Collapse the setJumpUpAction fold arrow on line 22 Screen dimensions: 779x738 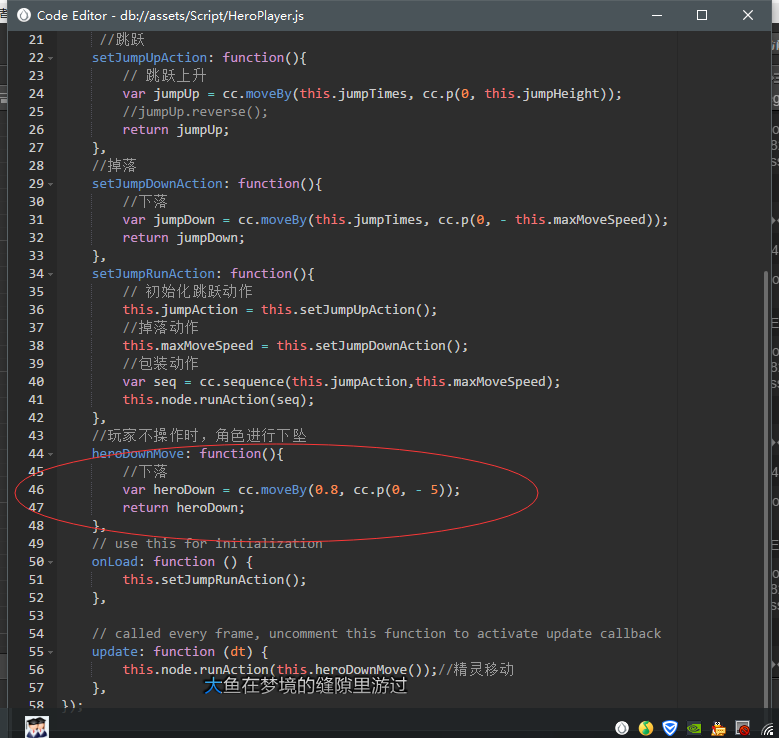tap(51, 59)
